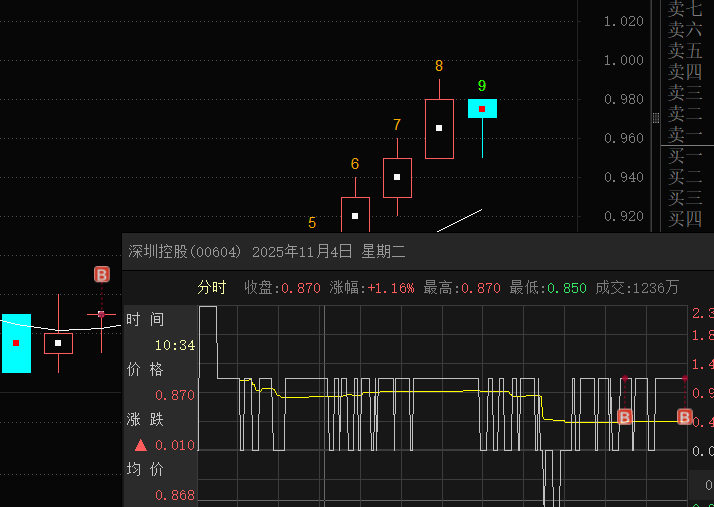The image size is (714, 507).
Task: Click the 涨 跌 label in the popup sidebar
Action: click(x=145, y=420)
